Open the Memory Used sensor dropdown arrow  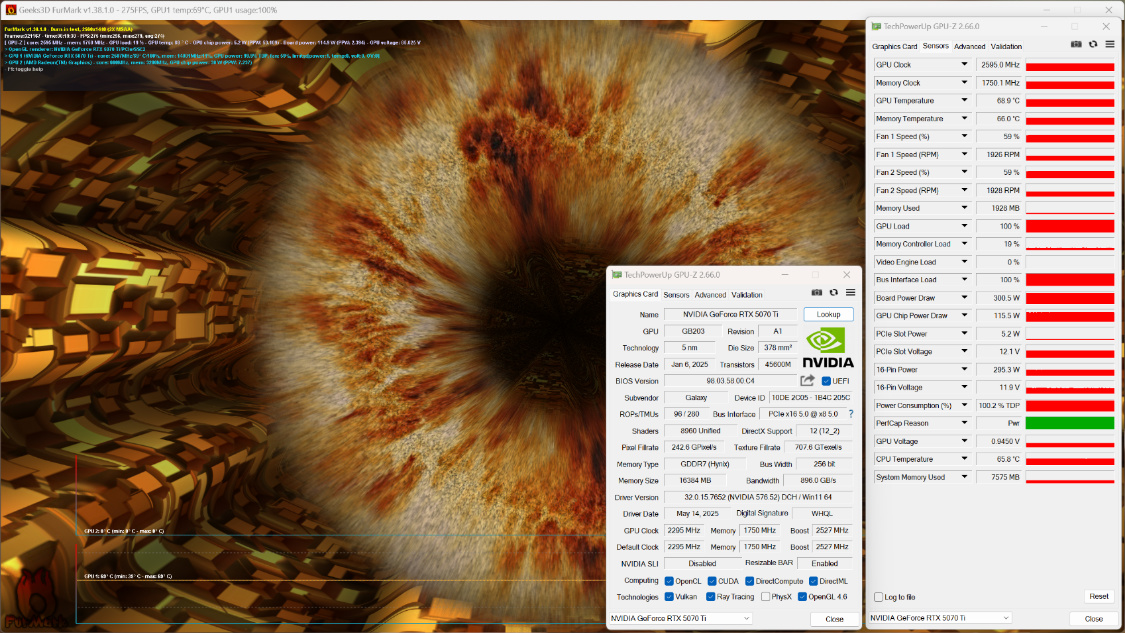coord(964,208)
